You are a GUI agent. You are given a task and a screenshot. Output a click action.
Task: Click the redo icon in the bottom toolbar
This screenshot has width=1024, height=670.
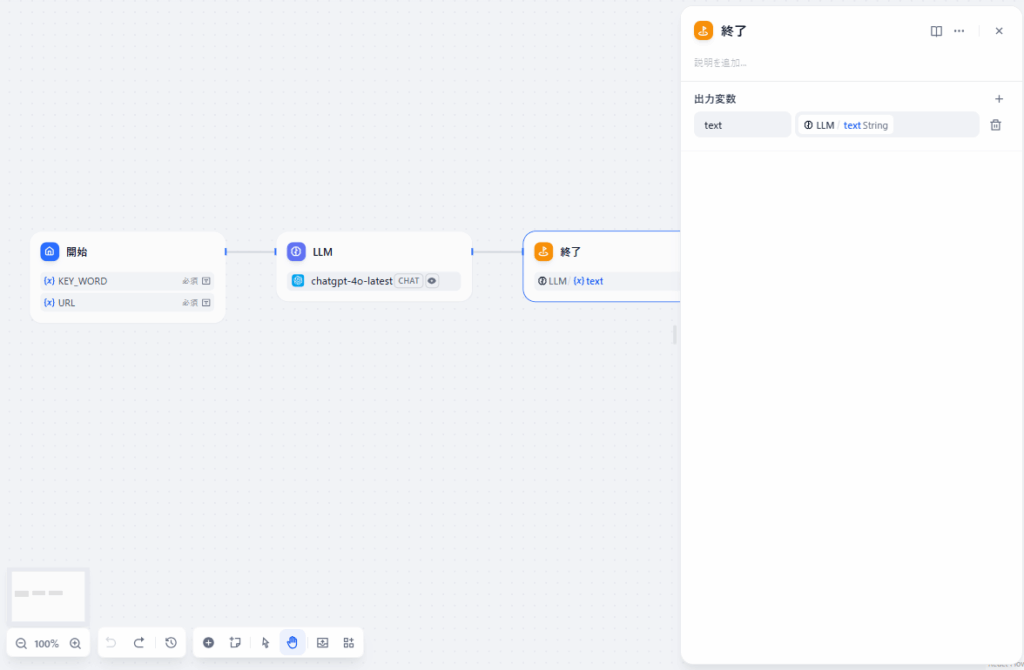point(140,643)
